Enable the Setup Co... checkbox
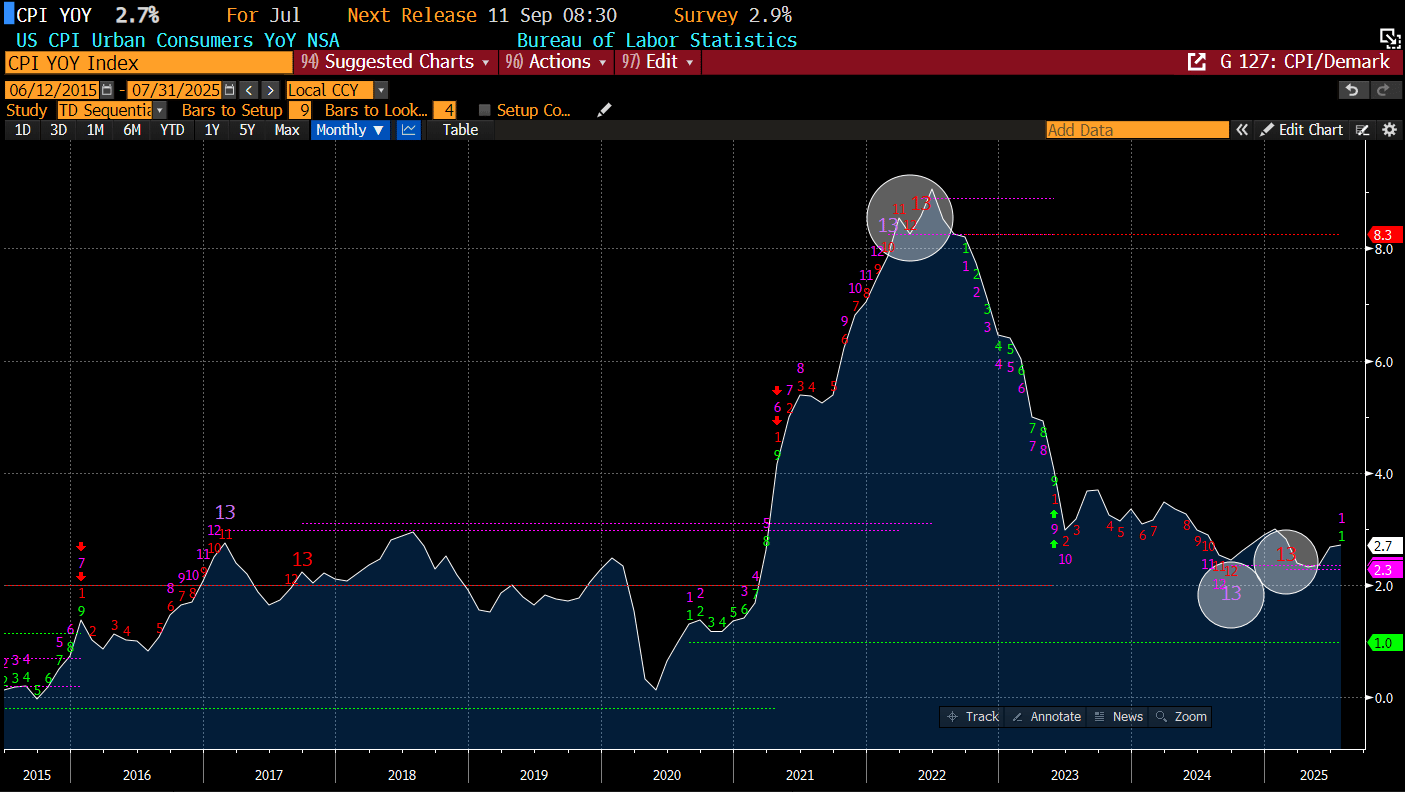1405x792 pixels. pyautogui.click(x=485, y=110)
